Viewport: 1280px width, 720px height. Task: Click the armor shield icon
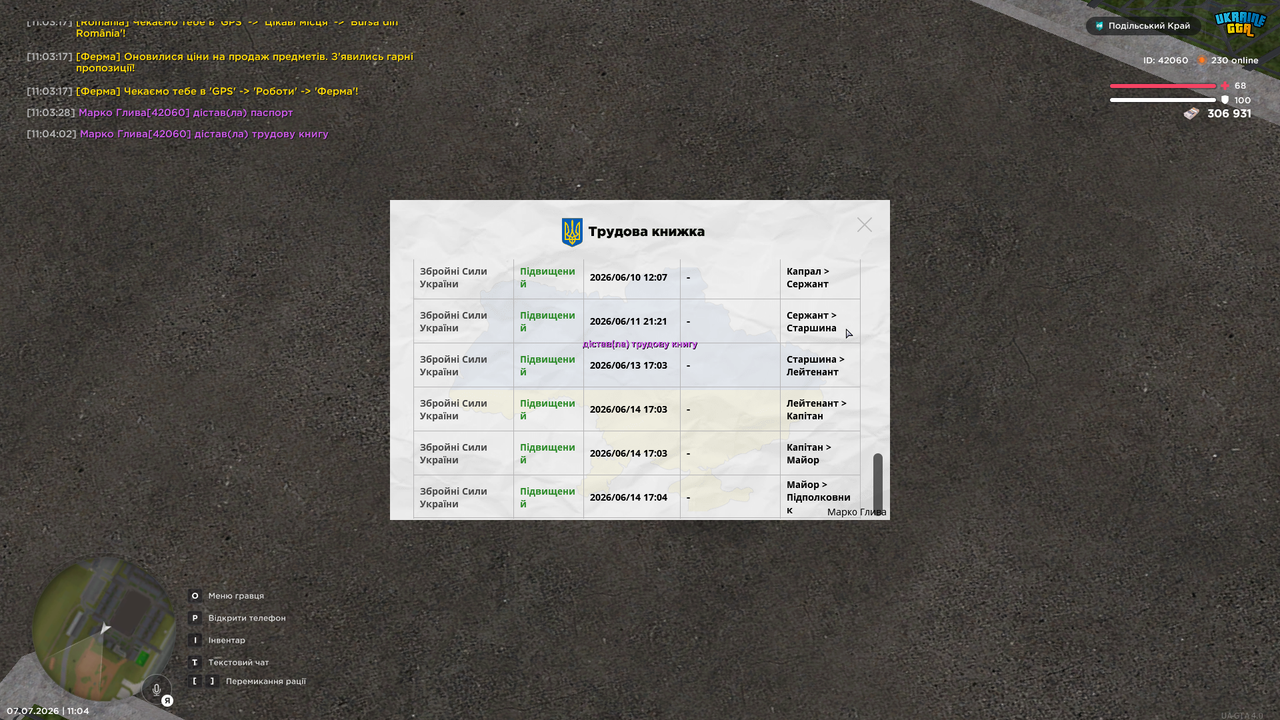[x=1225, y=100]
